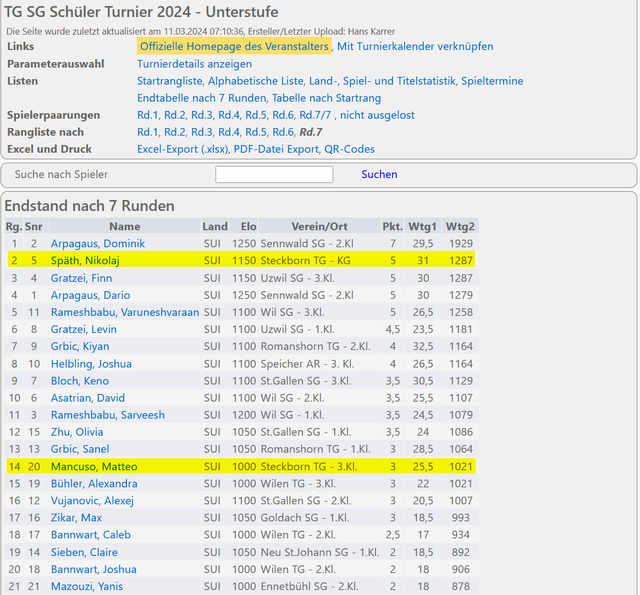
Task: Open player Gratzei, Finn
Action: (x=81, y=278)
